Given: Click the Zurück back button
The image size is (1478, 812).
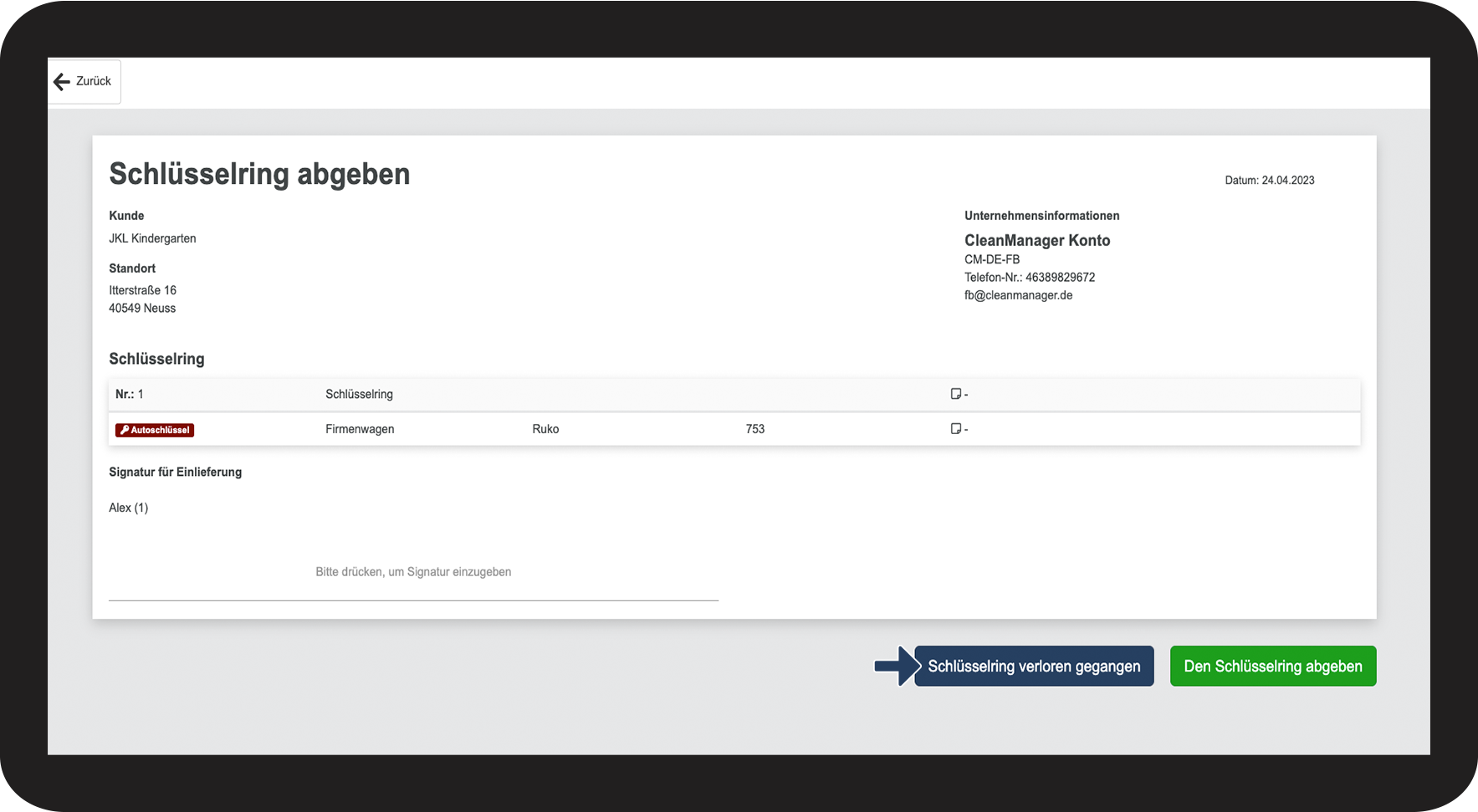Looking at the screenshot, I should click(84, 81).
